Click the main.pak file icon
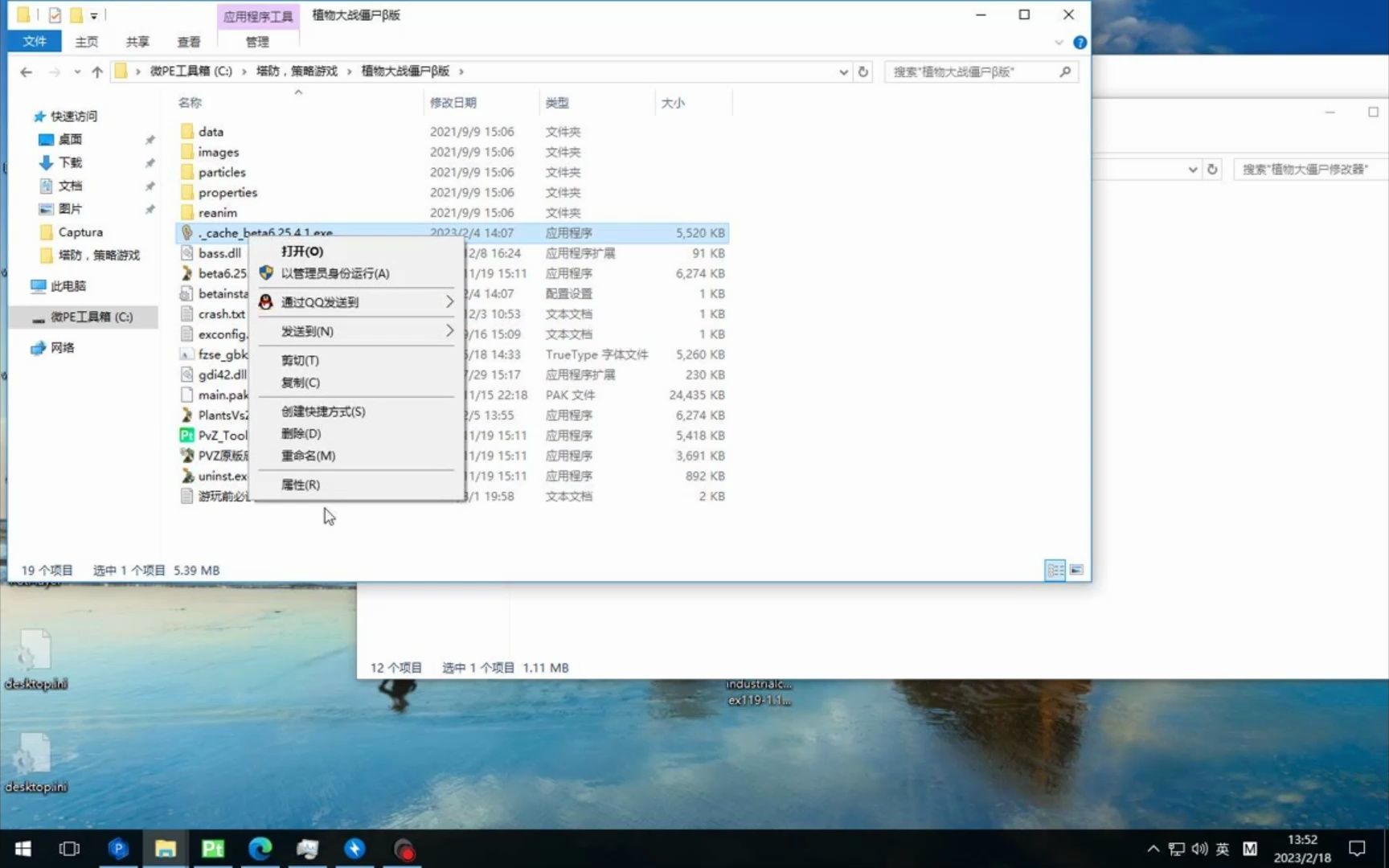 [x=187, y=395]
